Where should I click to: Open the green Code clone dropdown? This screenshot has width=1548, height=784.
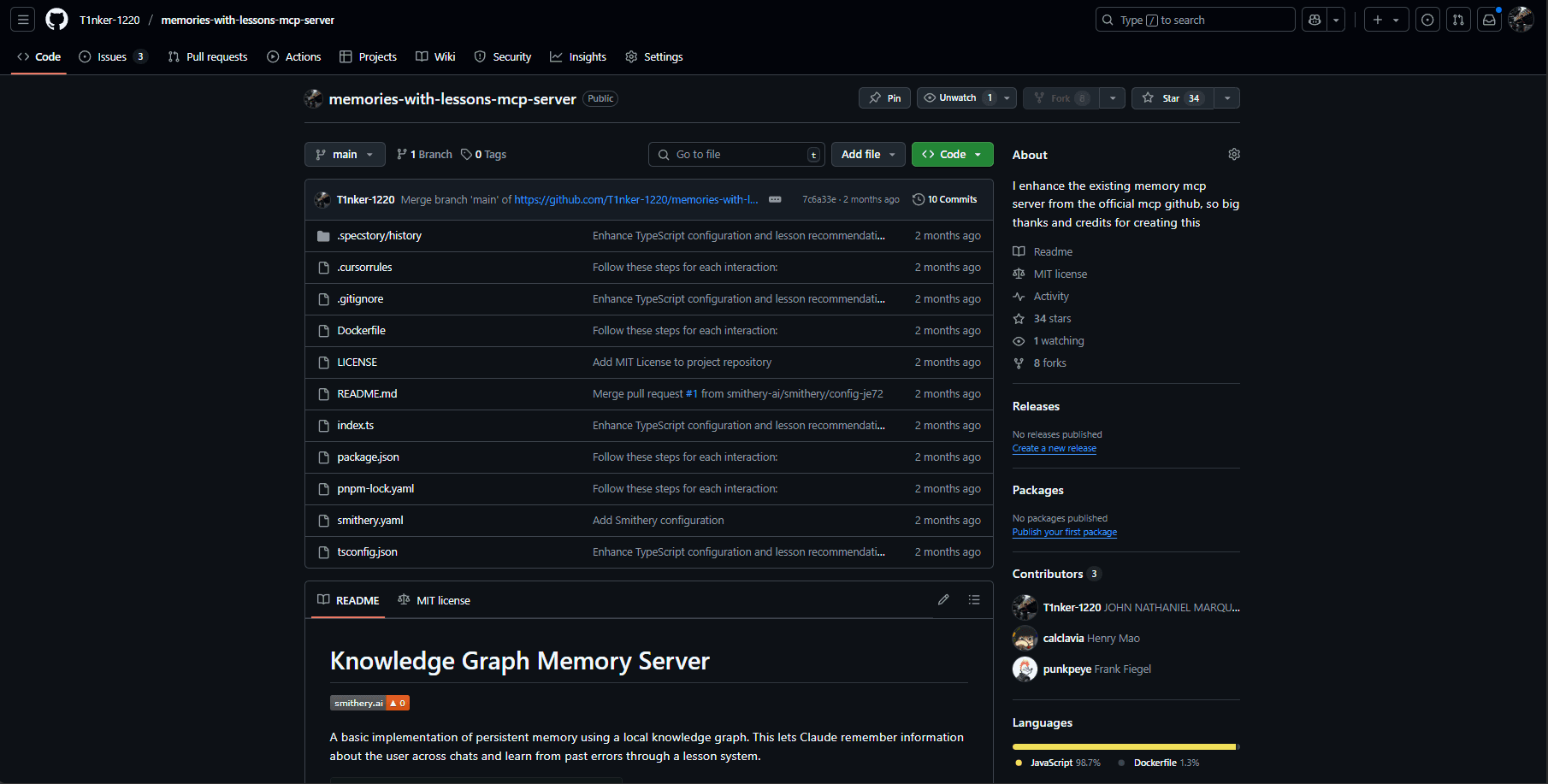coord(953,155)
